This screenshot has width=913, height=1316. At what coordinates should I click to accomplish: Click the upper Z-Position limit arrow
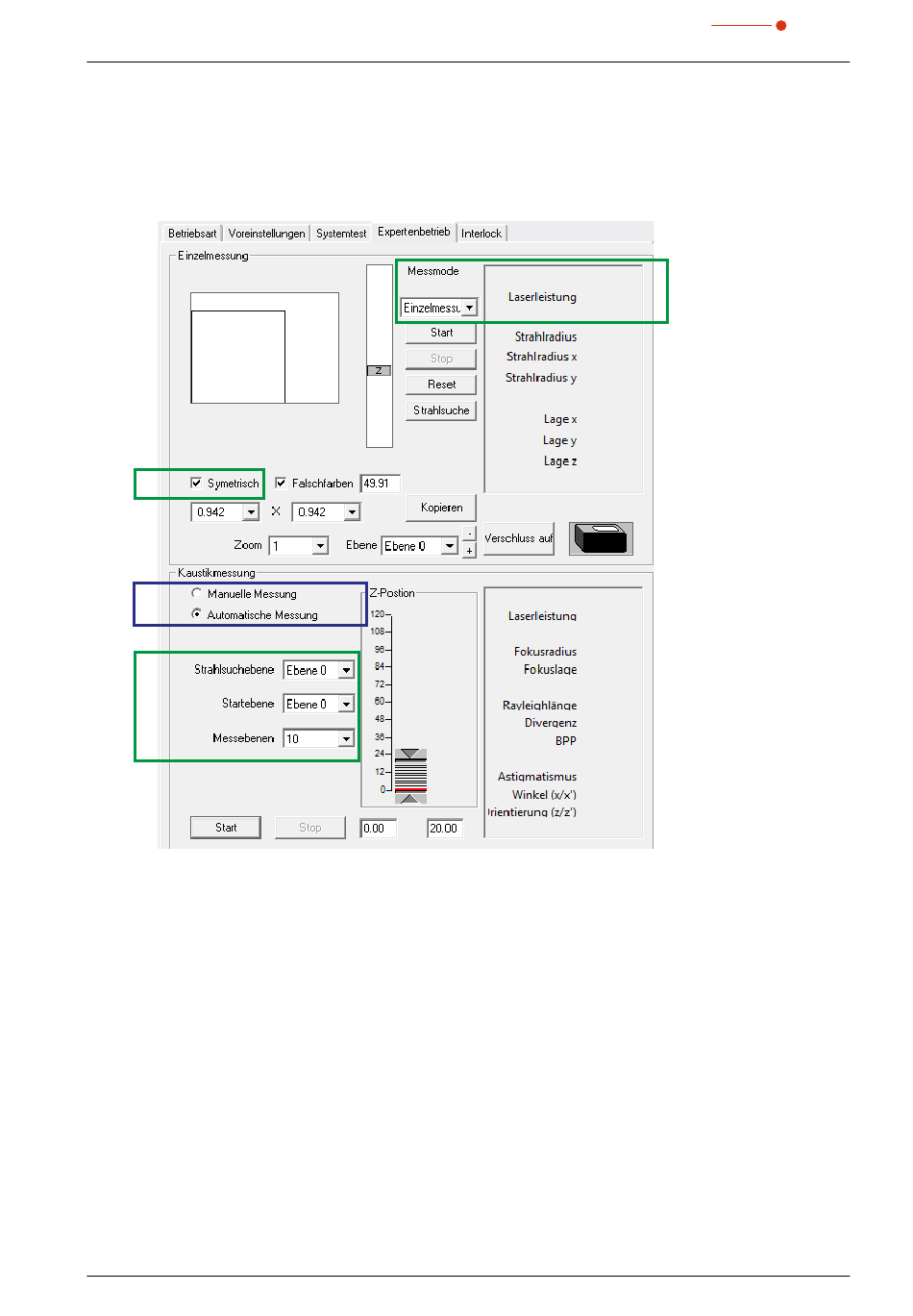(410, 755)
